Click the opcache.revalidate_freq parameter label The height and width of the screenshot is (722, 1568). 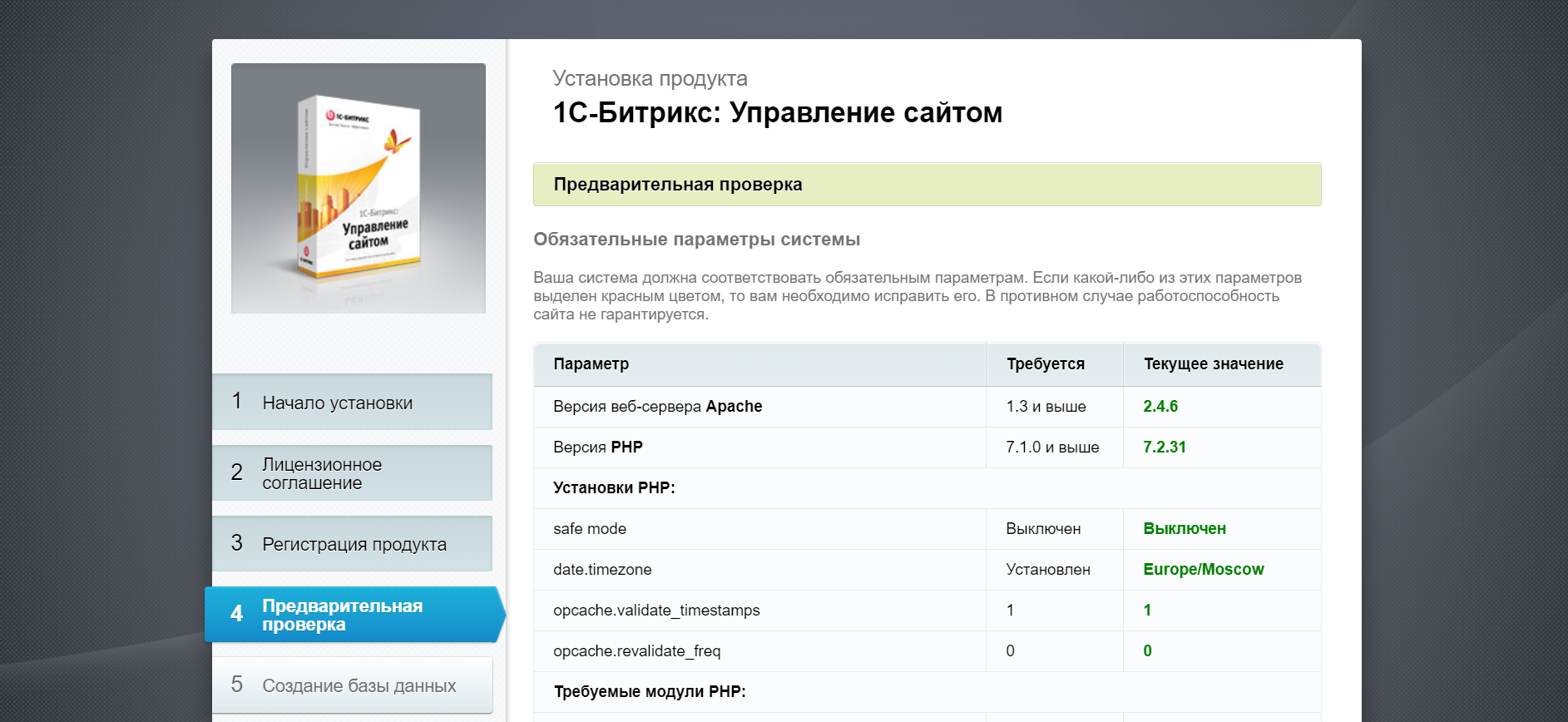click(637, 650)
